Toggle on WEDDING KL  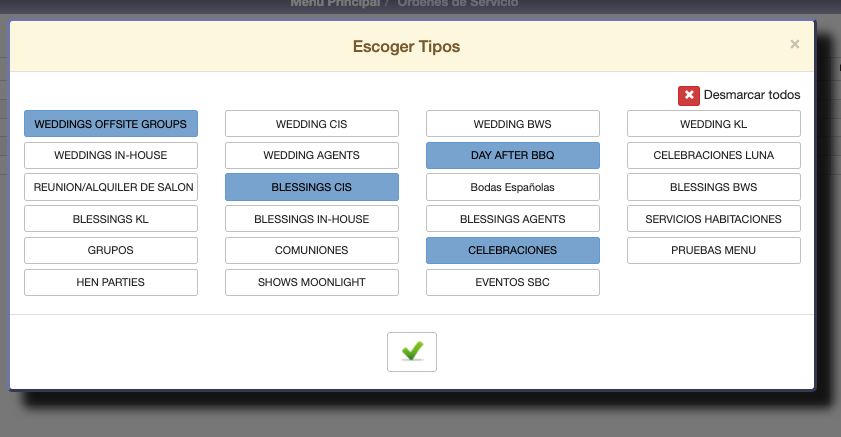tap(713, 124)
